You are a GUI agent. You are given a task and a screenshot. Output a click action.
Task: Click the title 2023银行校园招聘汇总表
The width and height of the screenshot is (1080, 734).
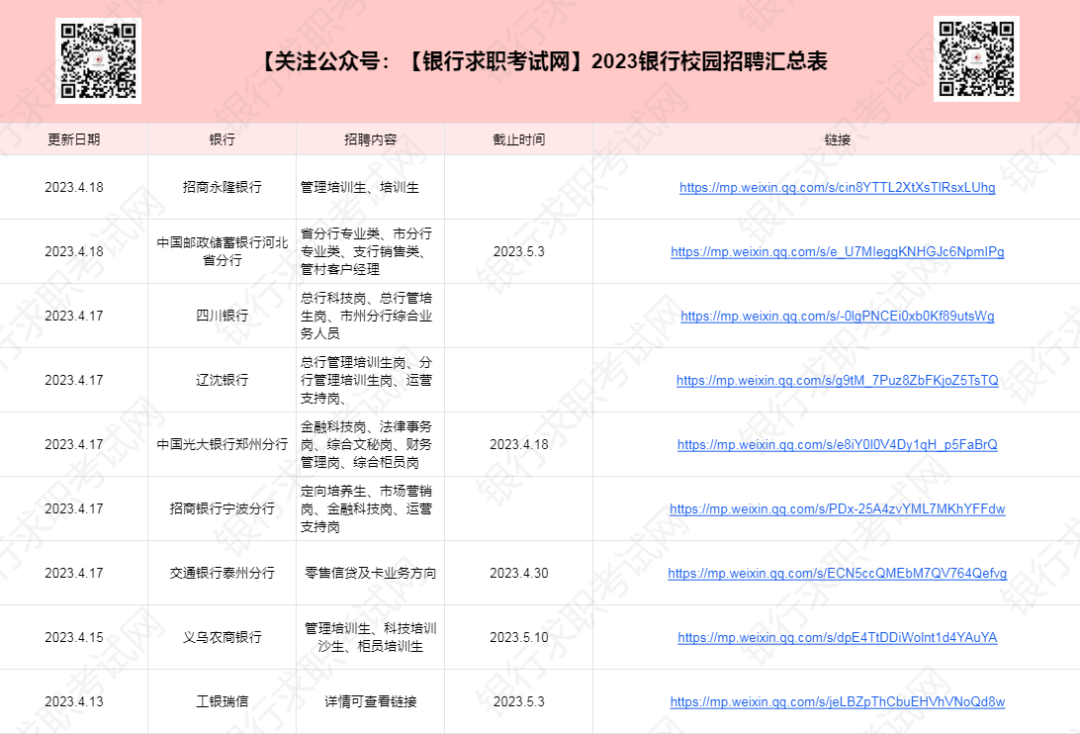(709, 61)
